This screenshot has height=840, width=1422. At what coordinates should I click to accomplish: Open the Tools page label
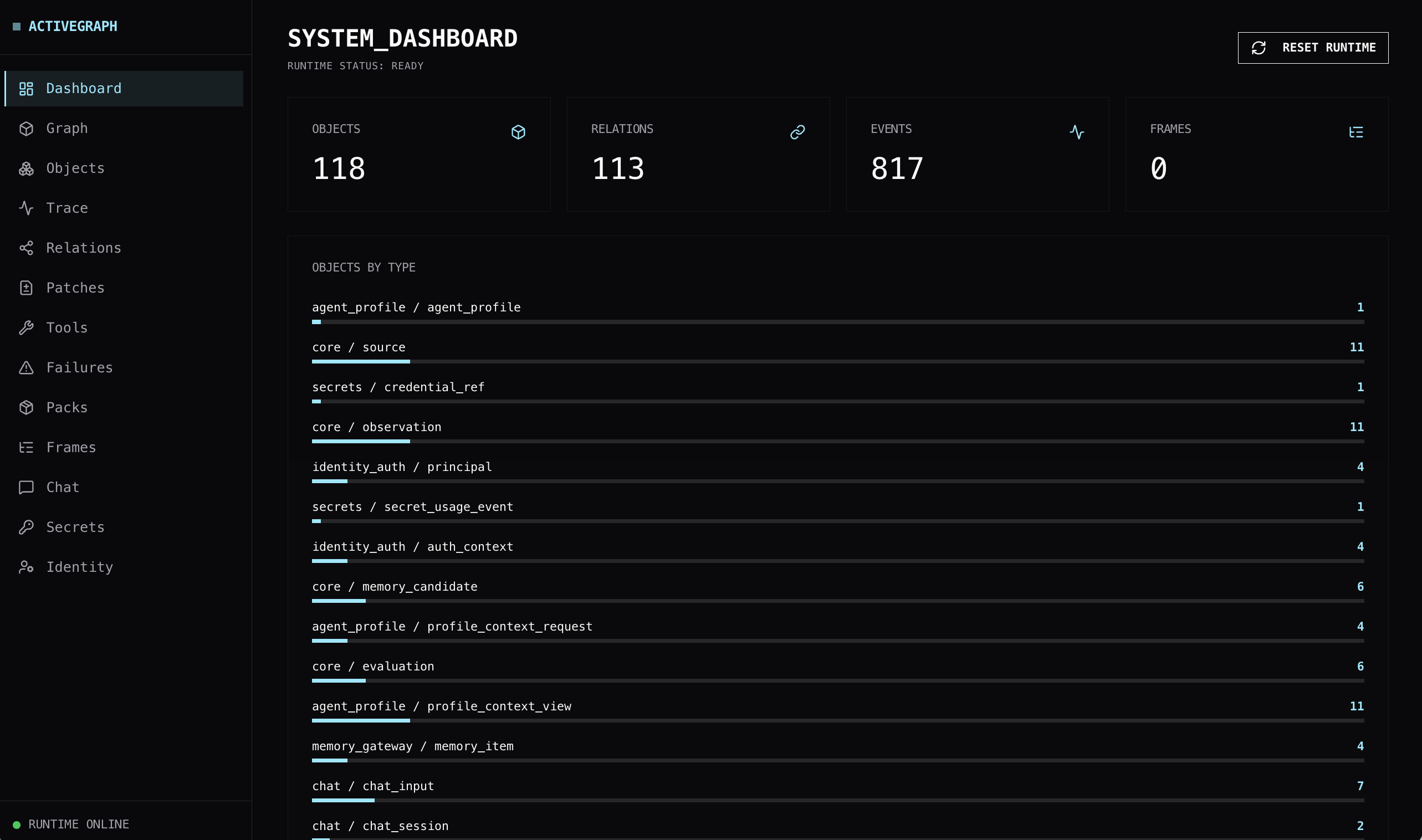[67, 327]
